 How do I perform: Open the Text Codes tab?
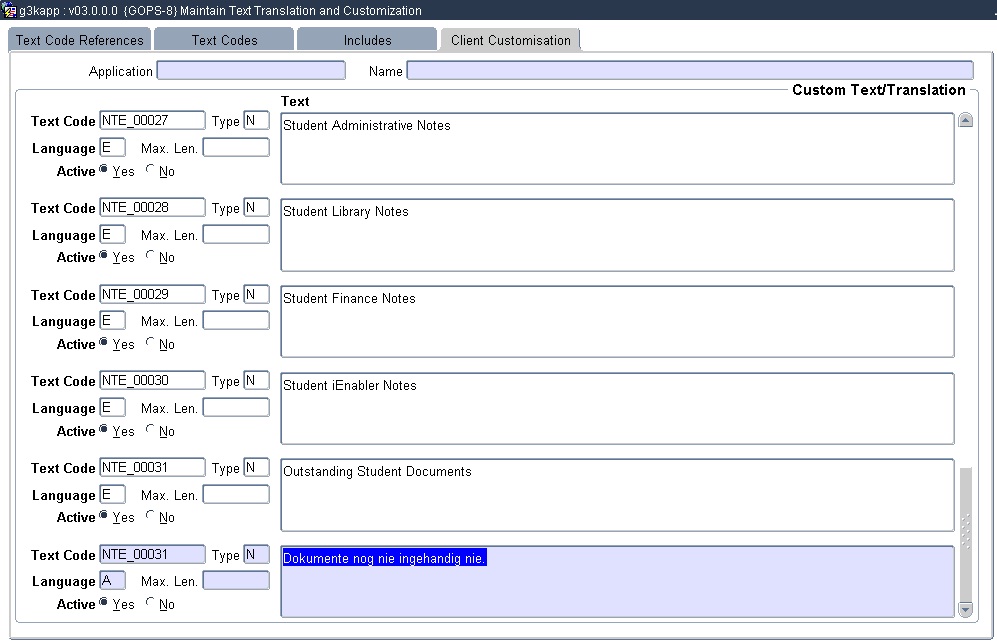[x=224, y=40]
